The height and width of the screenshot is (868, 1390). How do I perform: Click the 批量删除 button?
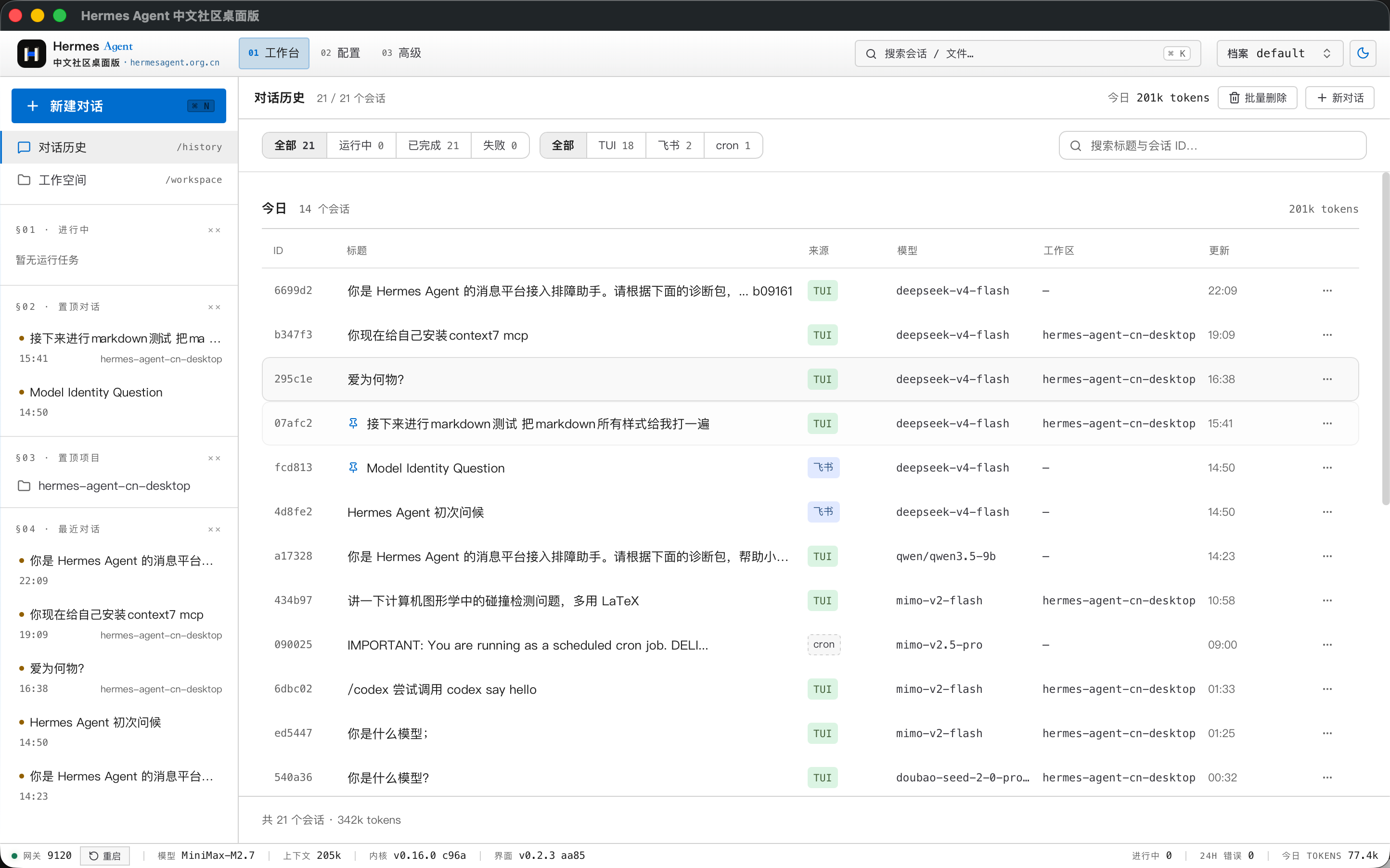1257,98
